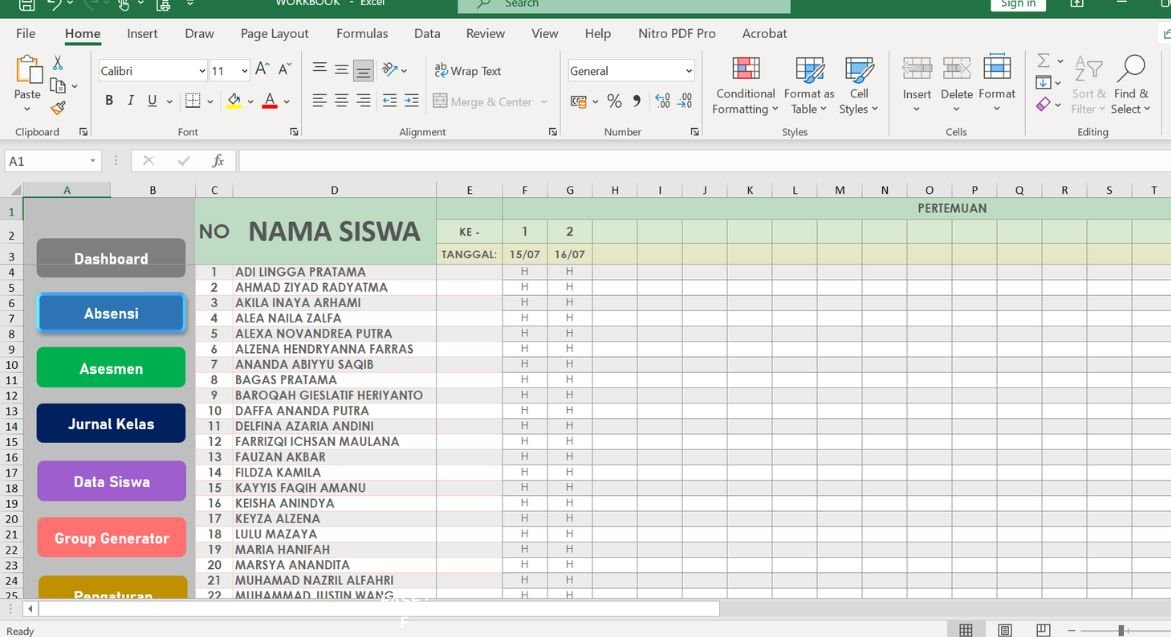Viewport: 1171px width, 637px height.
Task: Click the Absensi navigation button
Action: click(x=111, y=314)
